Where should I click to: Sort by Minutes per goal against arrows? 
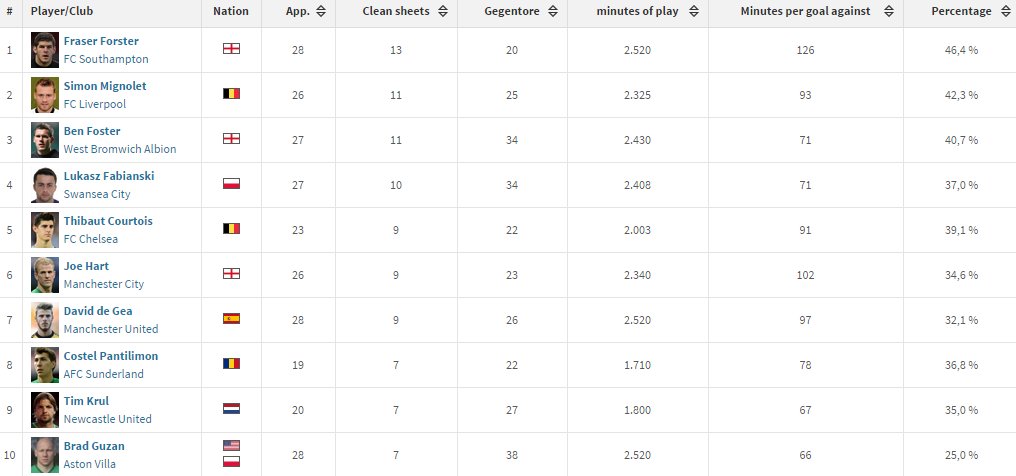point(889,12)
